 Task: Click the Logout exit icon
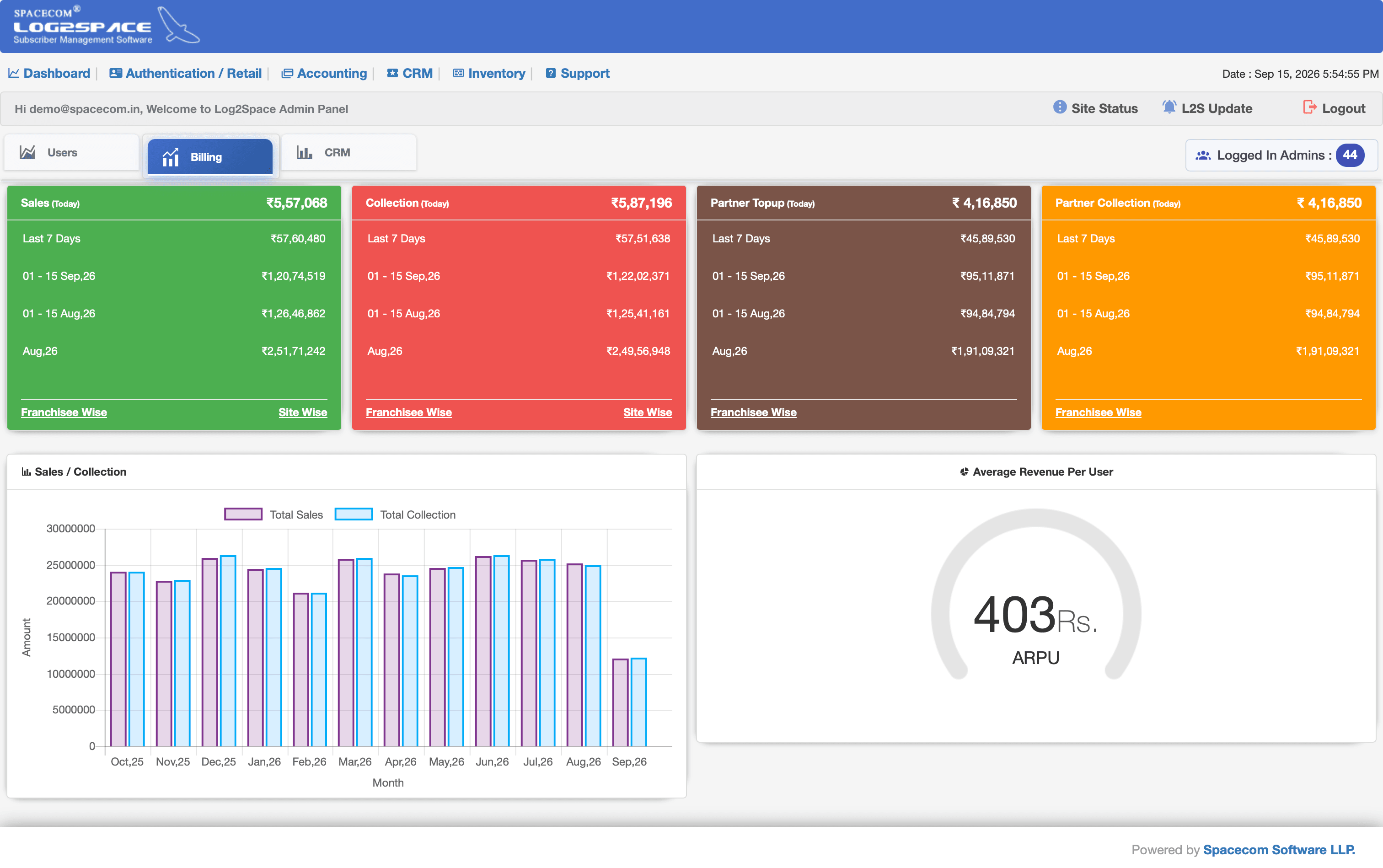point(1309,107)
